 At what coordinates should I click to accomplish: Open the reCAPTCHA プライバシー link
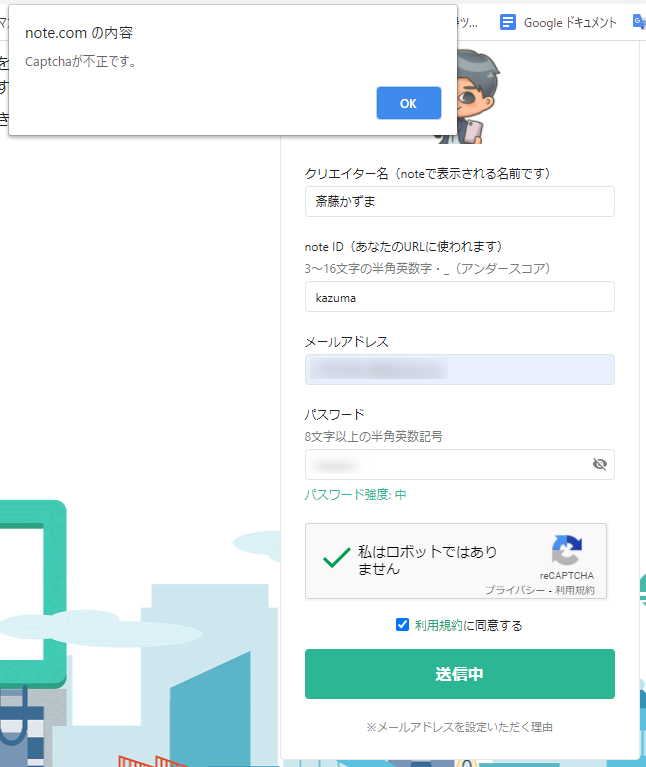pyautogui.click(x=515, y=590)
